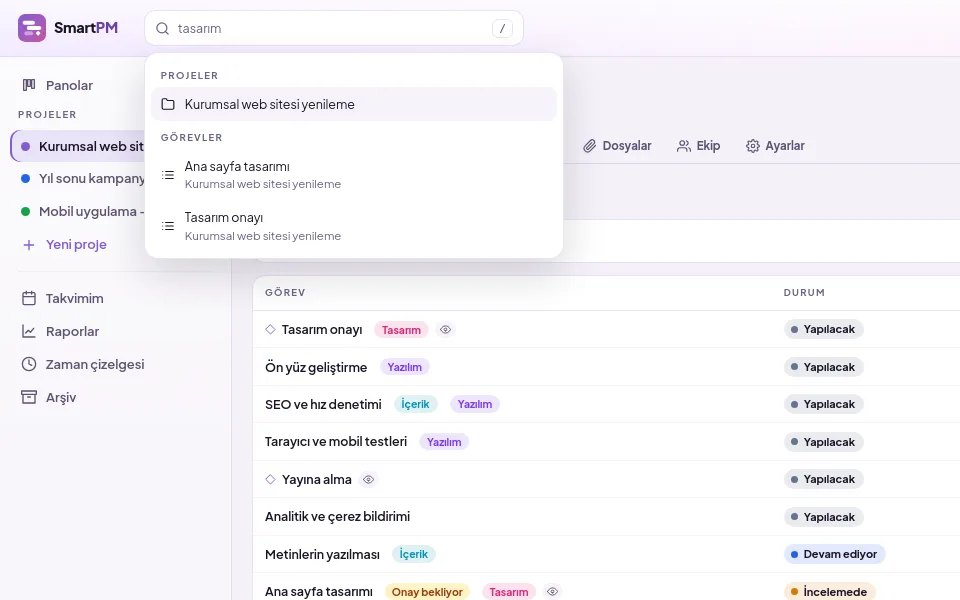Click blue dot of Yıl sonu project

(x=26, y=179)
